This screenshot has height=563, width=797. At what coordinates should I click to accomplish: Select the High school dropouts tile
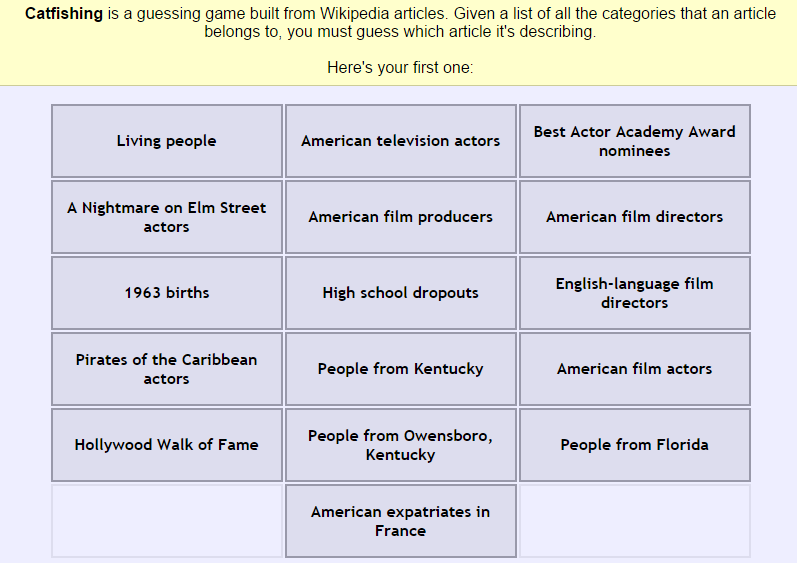tap(400, 293)
